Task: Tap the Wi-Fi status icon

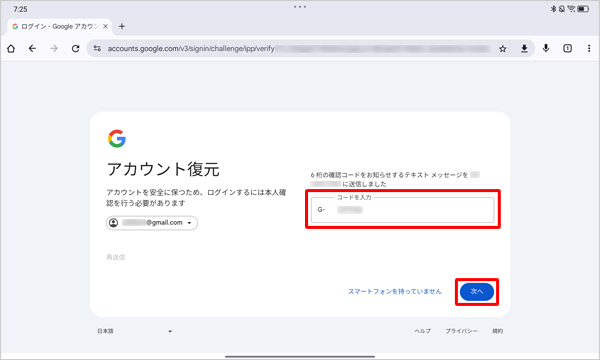Action: click(x=571, y=9)
